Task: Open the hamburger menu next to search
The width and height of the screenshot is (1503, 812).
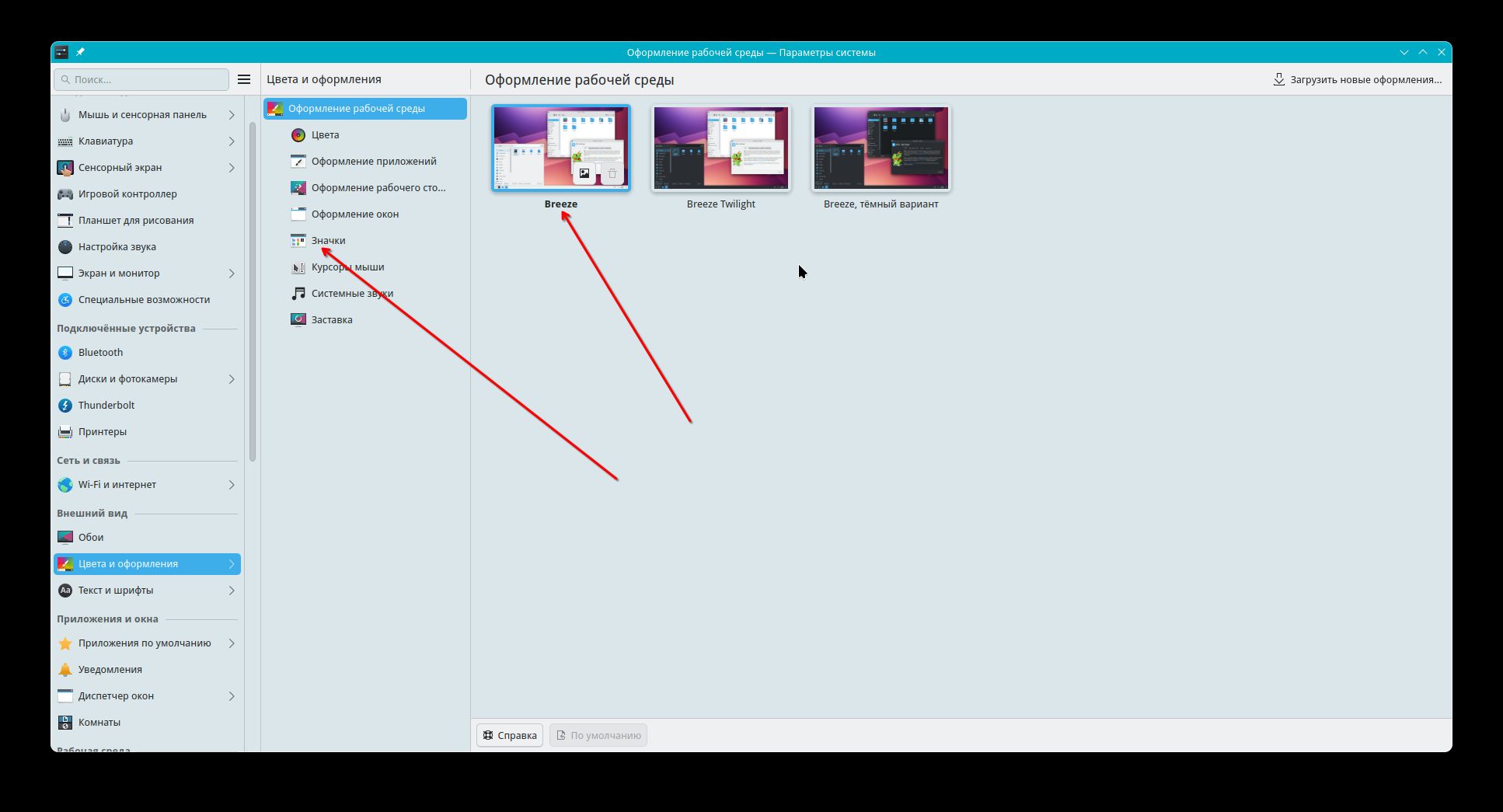Action: click(244, 79)
